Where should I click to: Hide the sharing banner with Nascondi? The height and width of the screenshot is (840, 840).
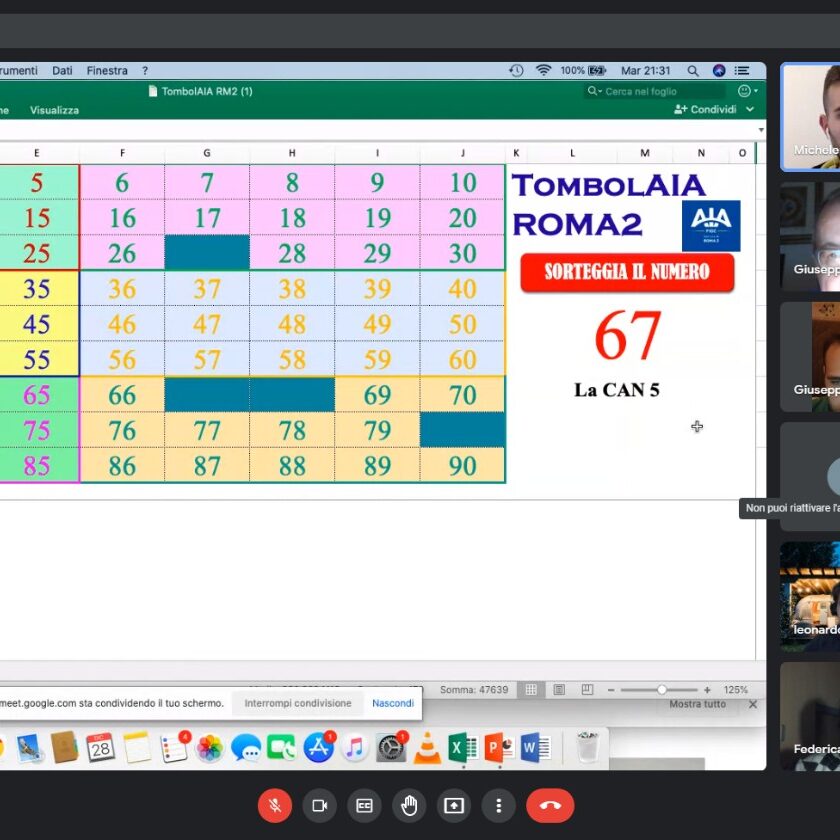(x=393, y=703)
